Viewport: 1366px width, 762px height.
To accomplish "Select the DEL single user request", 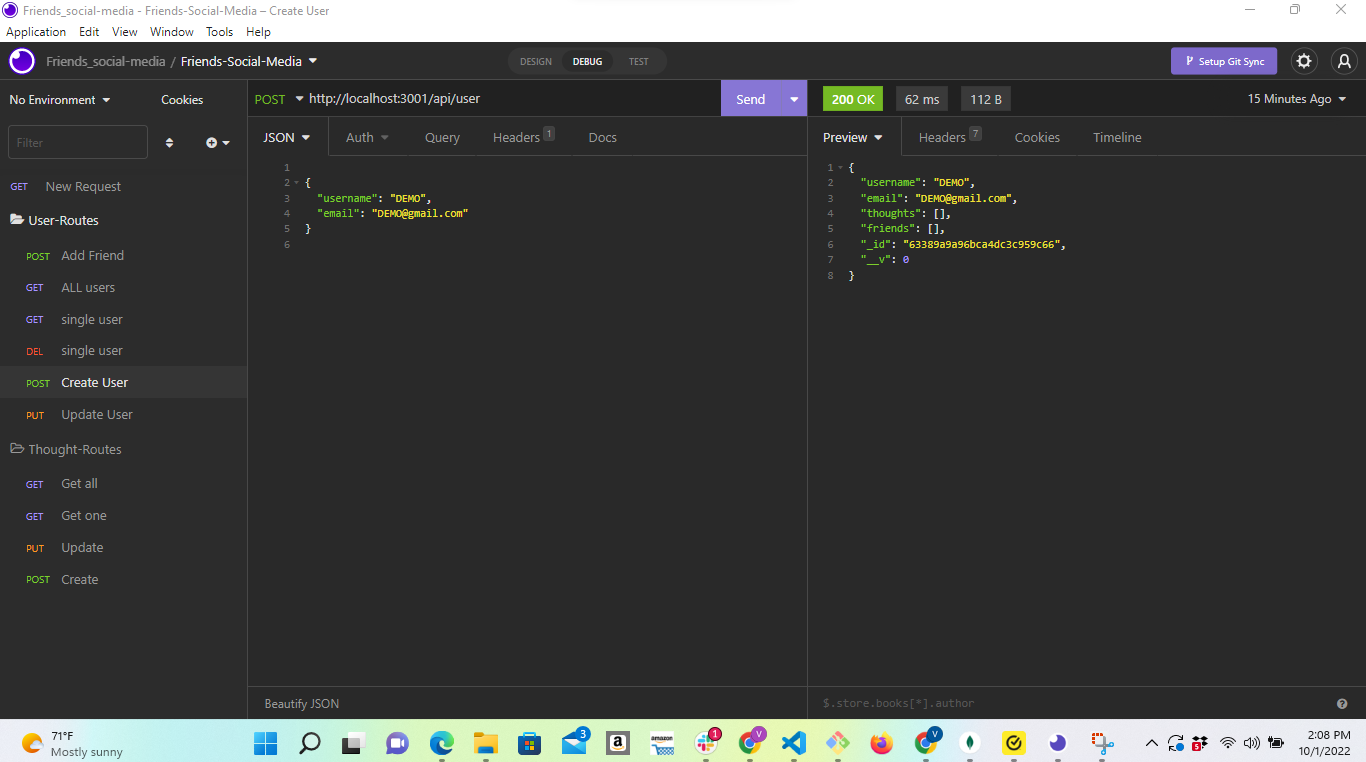I will (91, 351).
